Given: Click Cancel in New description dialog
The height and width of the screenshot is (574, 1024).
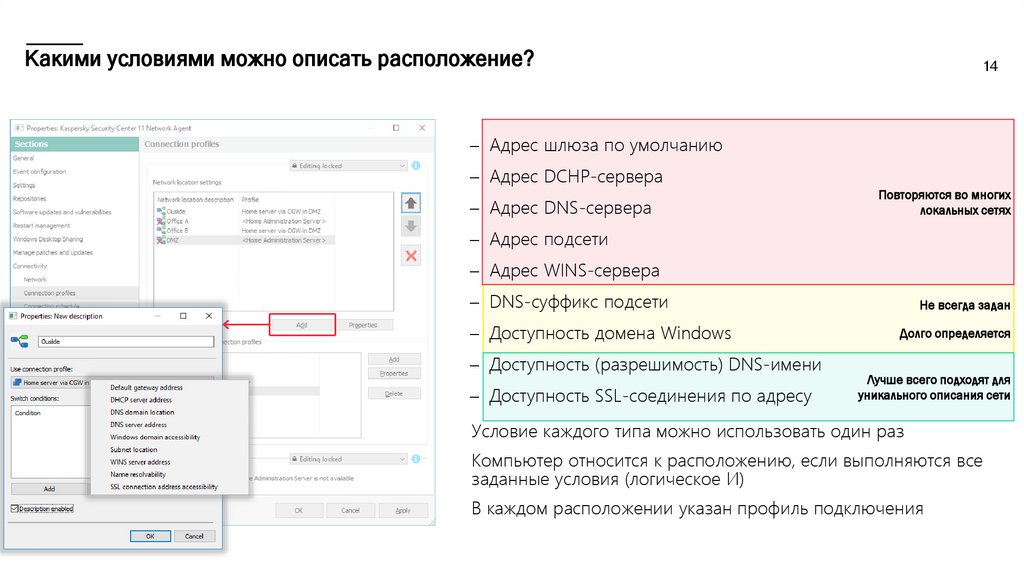Looking at the screenshot, I should pyautogui.click(x=194, y=536).
